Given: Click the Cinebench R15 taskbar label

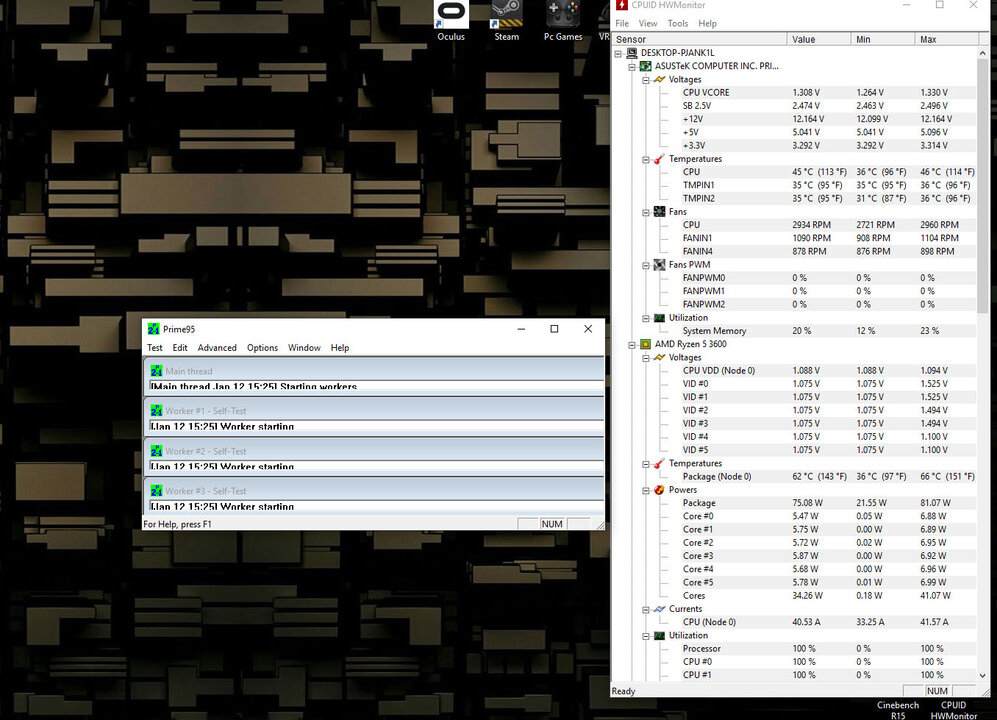Looking at the screenshot, I should [x=898, y=710].
